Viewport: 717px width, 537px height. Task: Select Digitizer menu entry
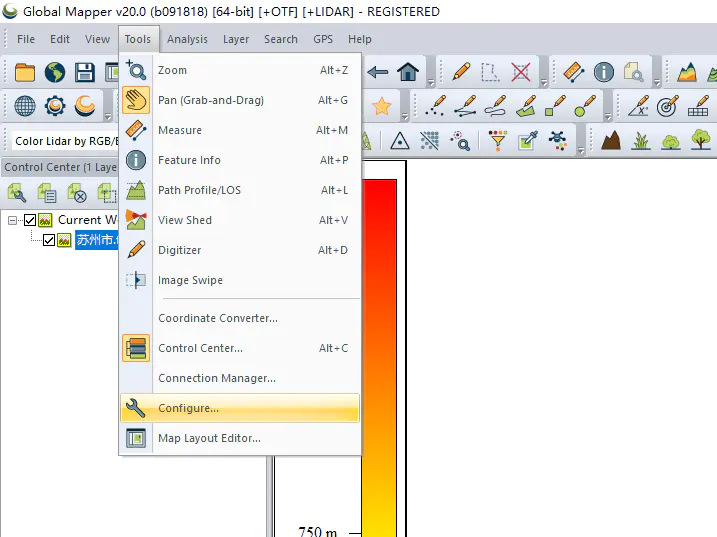click(x=240, y=250)
